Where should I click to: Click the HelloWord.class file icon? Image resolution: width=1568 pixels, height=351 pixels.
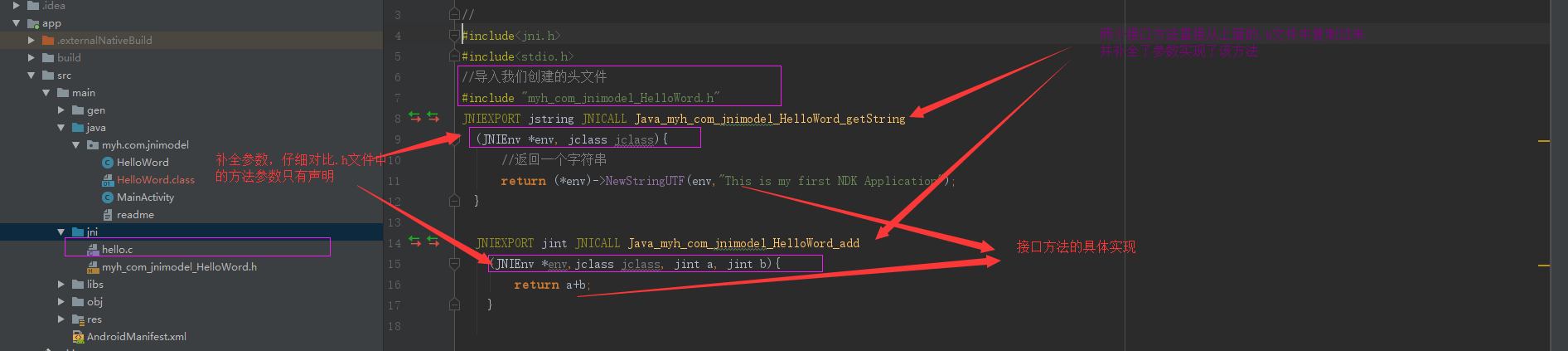(108, 180)
